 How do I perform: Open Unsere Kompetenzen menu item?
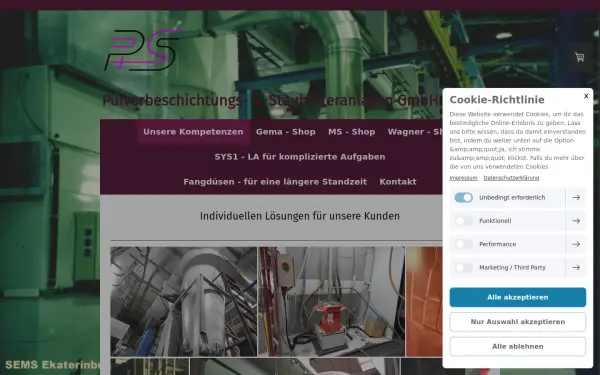tap(193, 132)
